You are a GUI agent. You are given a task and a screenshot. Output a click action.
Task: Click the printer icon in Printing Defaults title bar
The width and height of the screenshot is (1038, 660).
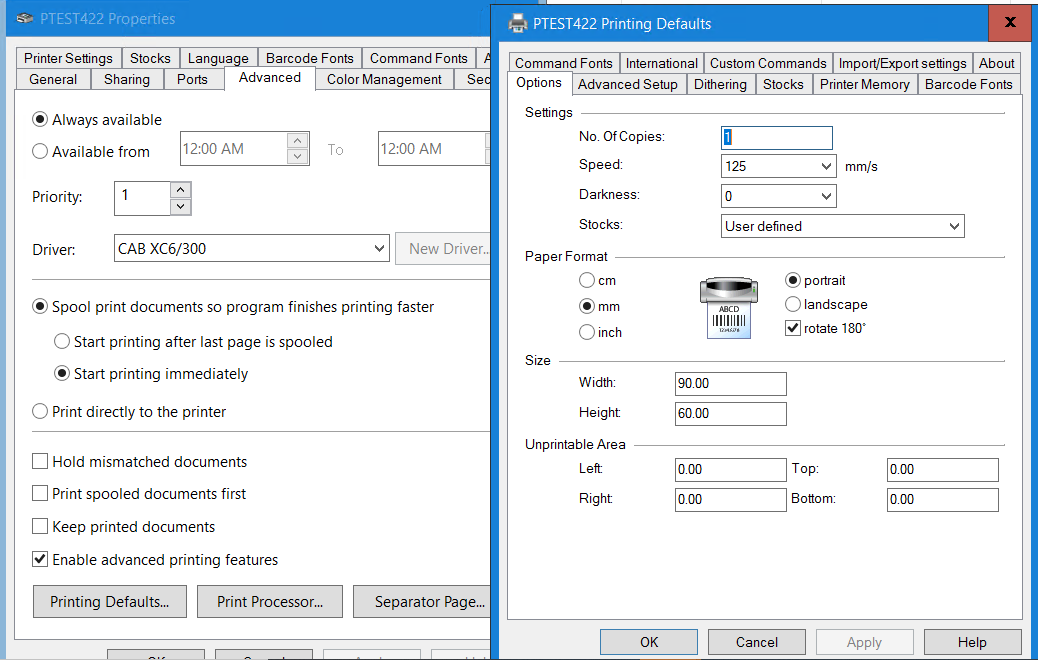point(517,24)
